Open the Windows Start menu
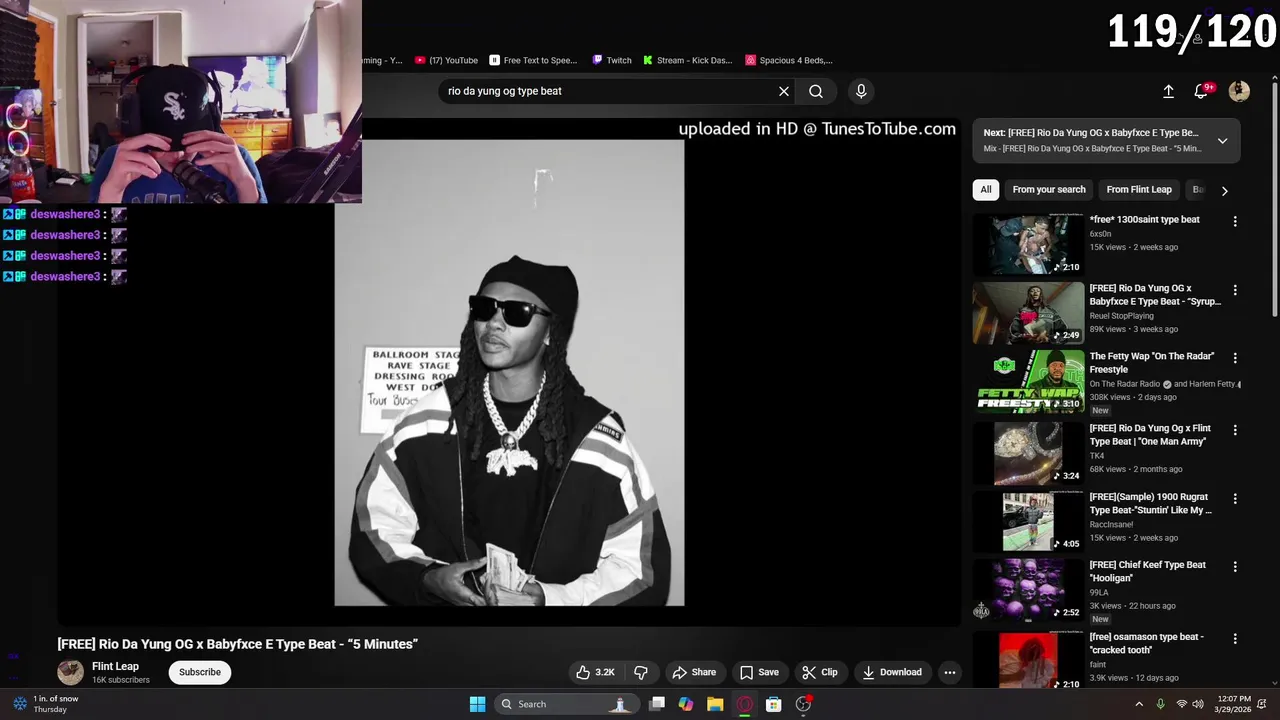Viewport: 1280px width, 720px height. point(477,704)
